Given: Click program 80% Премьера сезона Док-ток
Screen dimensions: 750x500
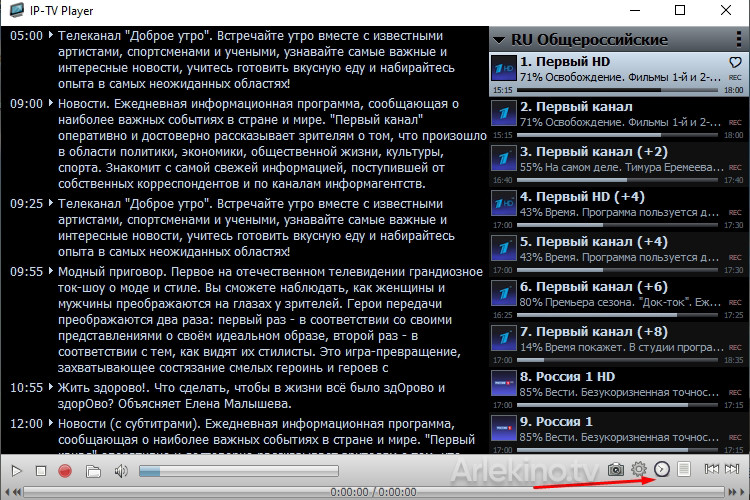Looking at the screenshot, I should 620,302.
